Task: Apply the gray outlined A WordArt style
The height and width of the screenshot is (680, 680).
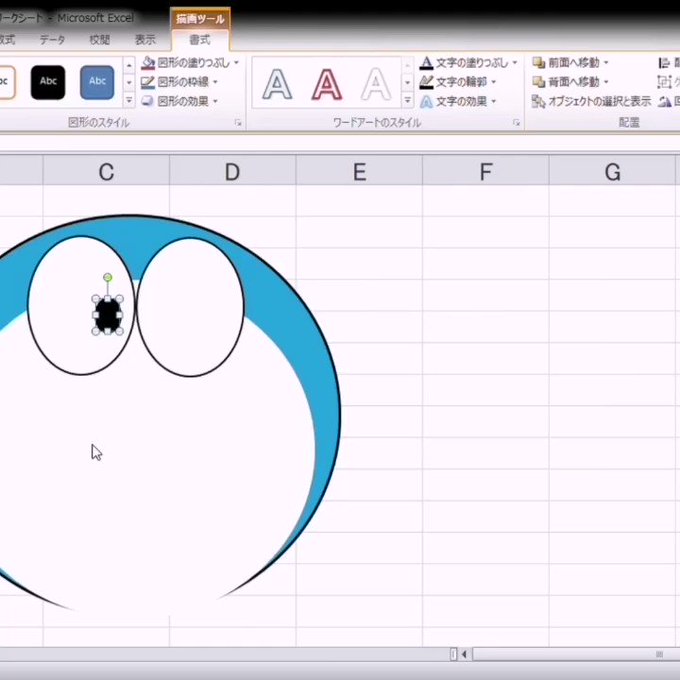Action: (277, 84)
